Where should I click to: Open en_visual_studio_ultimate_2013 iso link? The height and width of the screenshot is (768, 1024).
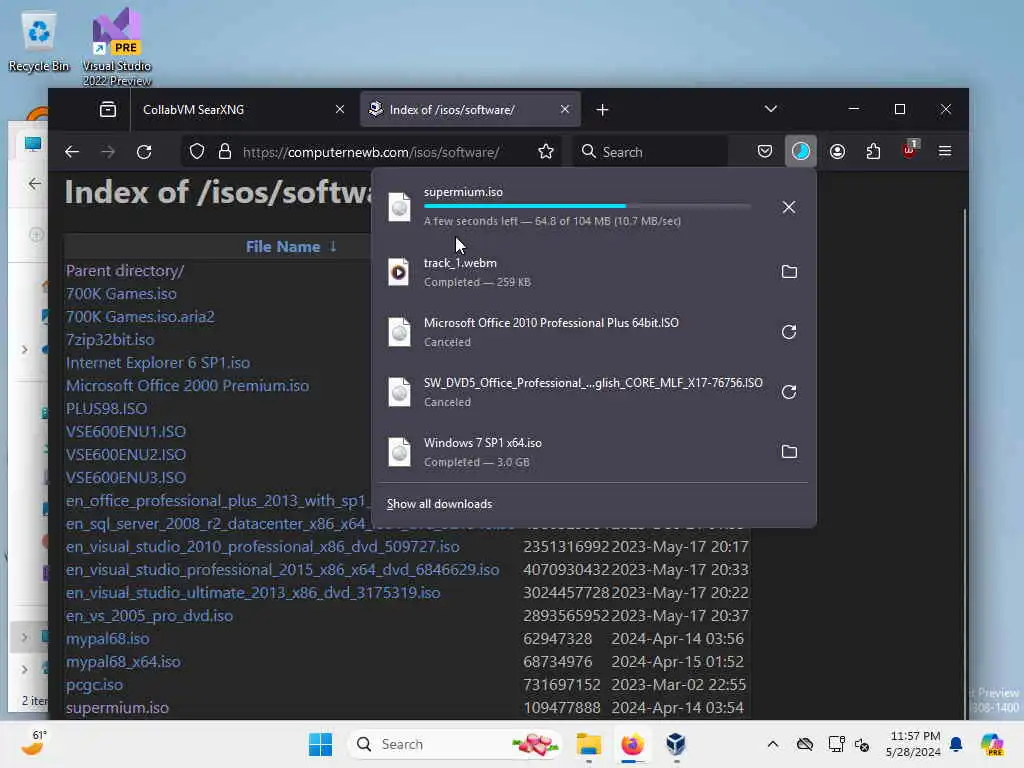[x=253, y=592]
